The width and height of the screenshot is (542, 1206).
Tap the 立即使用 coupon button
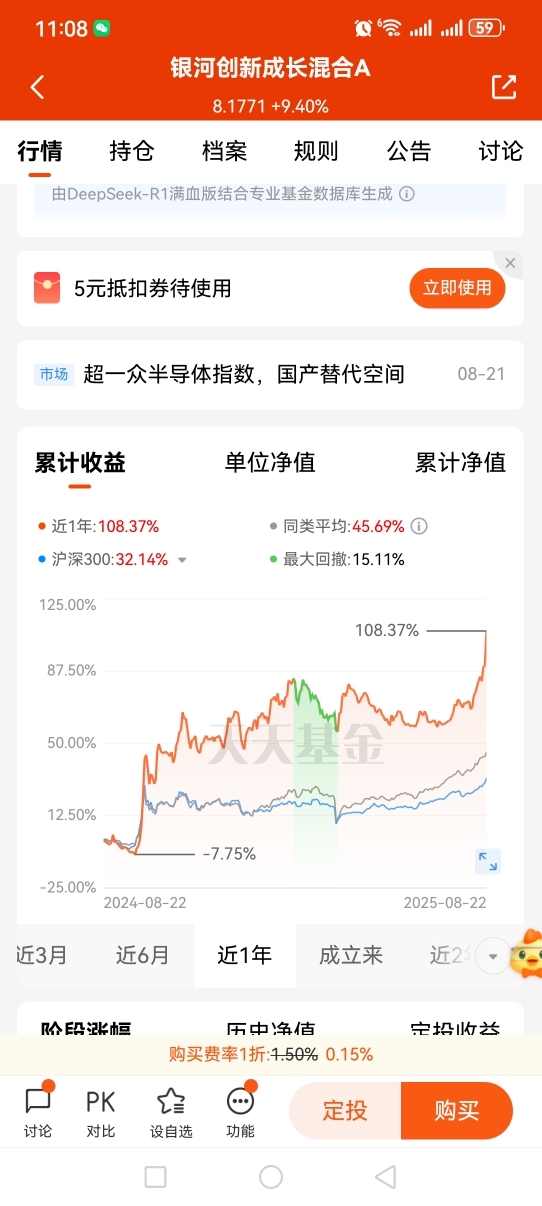click(x=457, y=288)
